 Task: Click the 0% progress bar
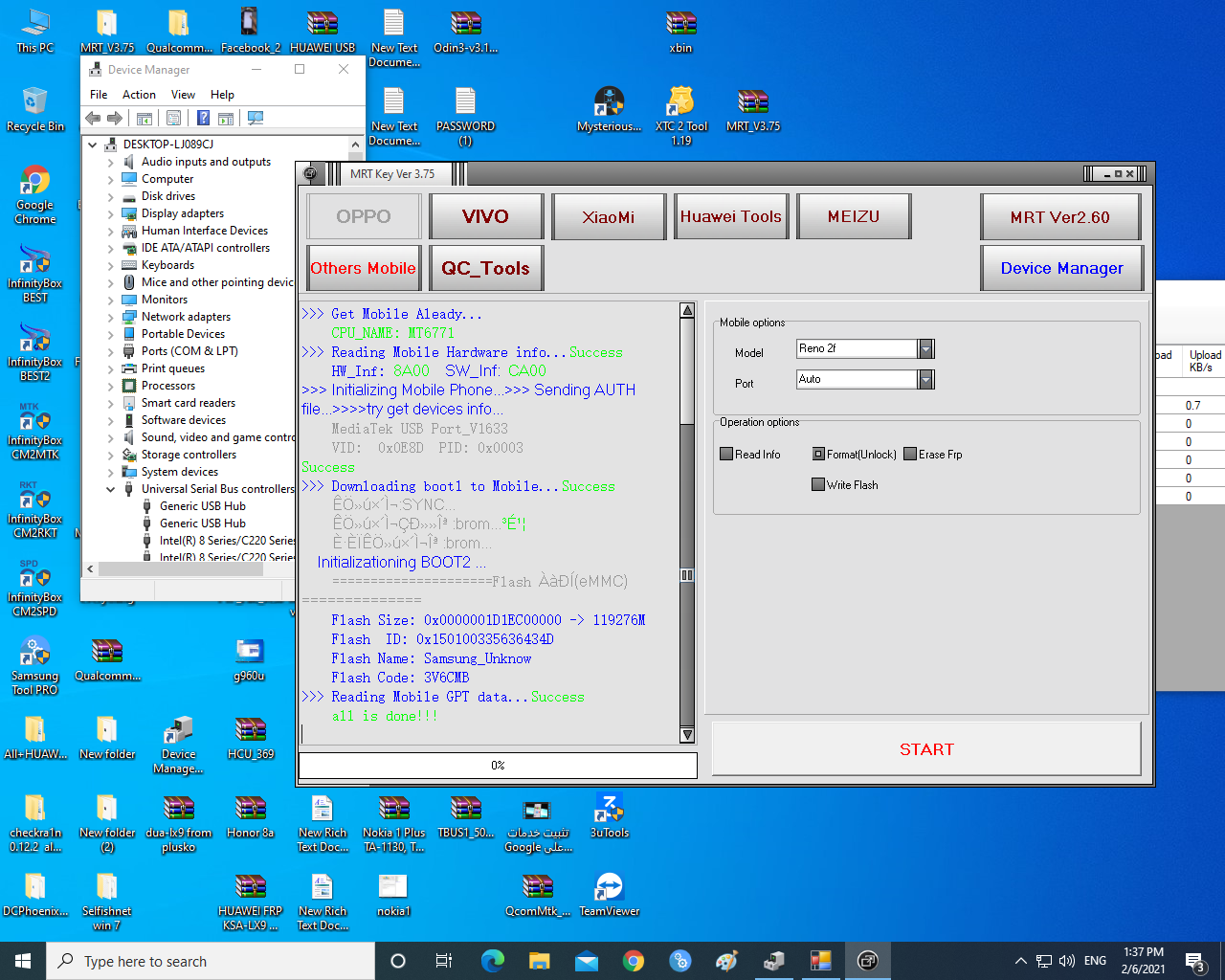498,766
